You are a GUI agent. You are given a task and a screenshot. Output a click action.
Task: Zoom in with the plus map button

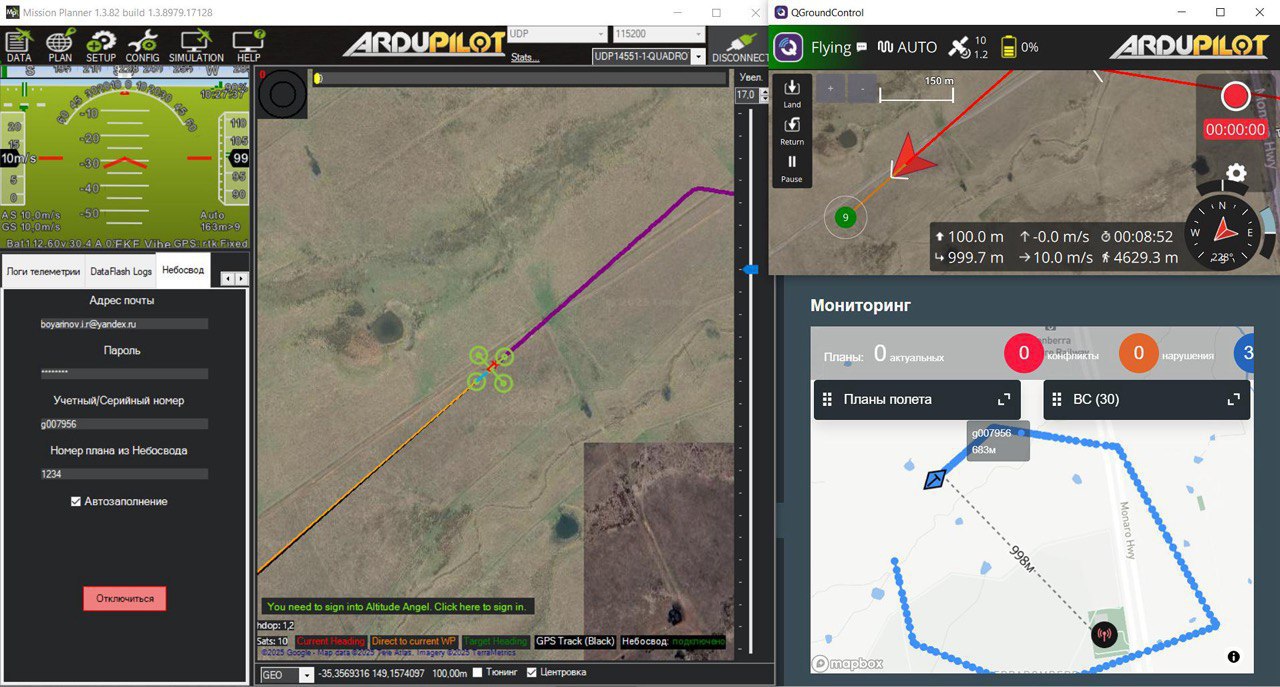pos(830,88)
